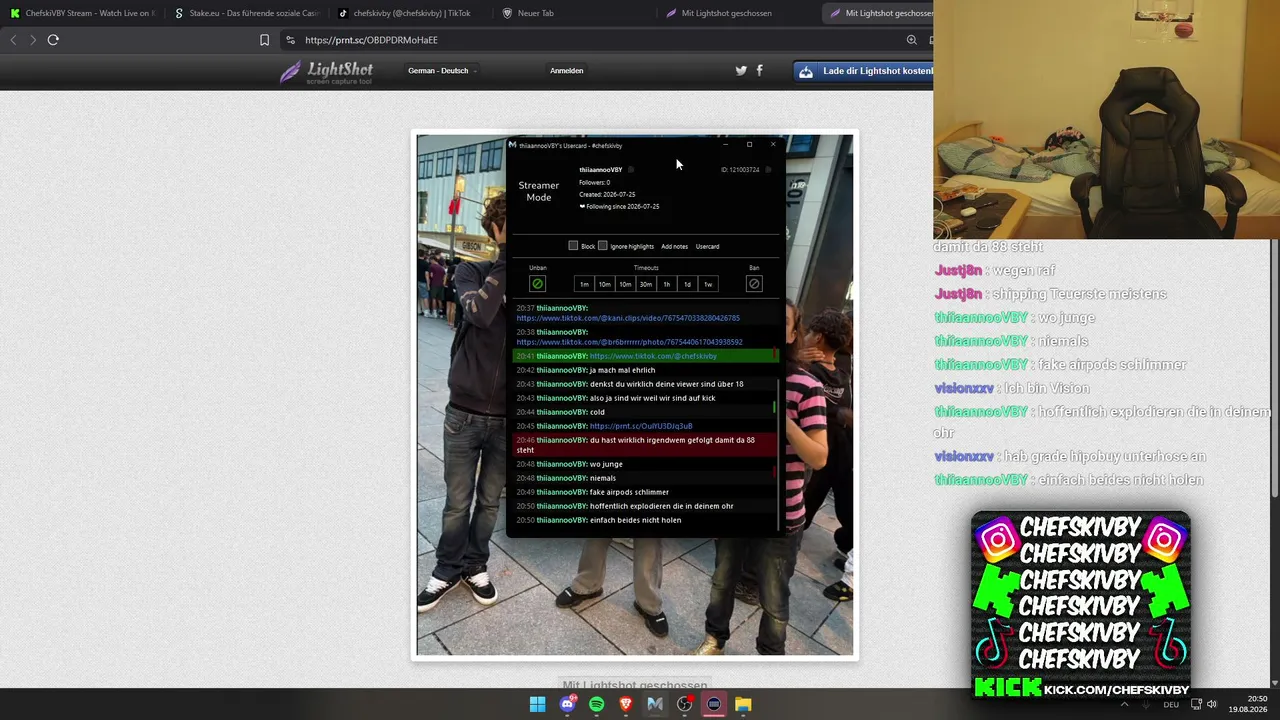Screen dimensions: 1280x720
Task: Open OBS Studio from the taskbar
Action: pos(685,704)
